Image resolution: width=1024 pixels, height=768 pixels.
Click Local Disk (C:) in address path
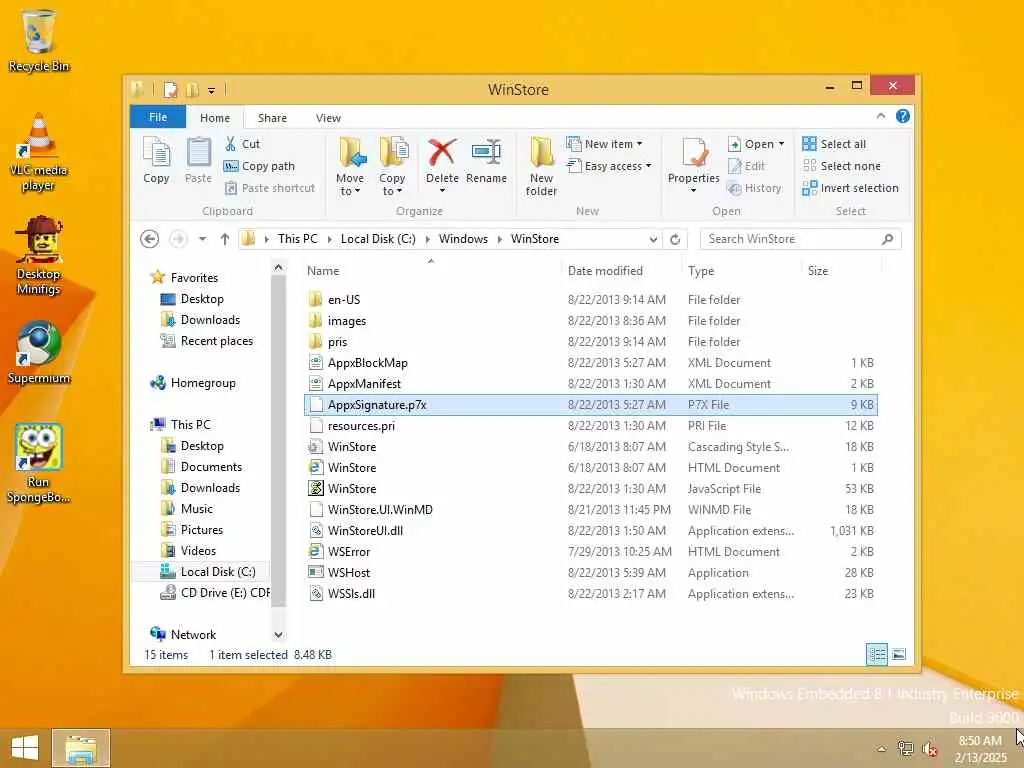point(378,239)
